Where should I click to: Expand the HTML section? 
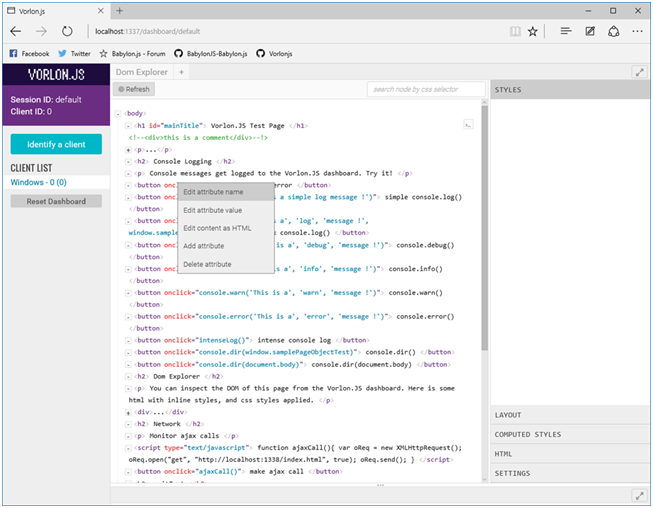[570, 454]
